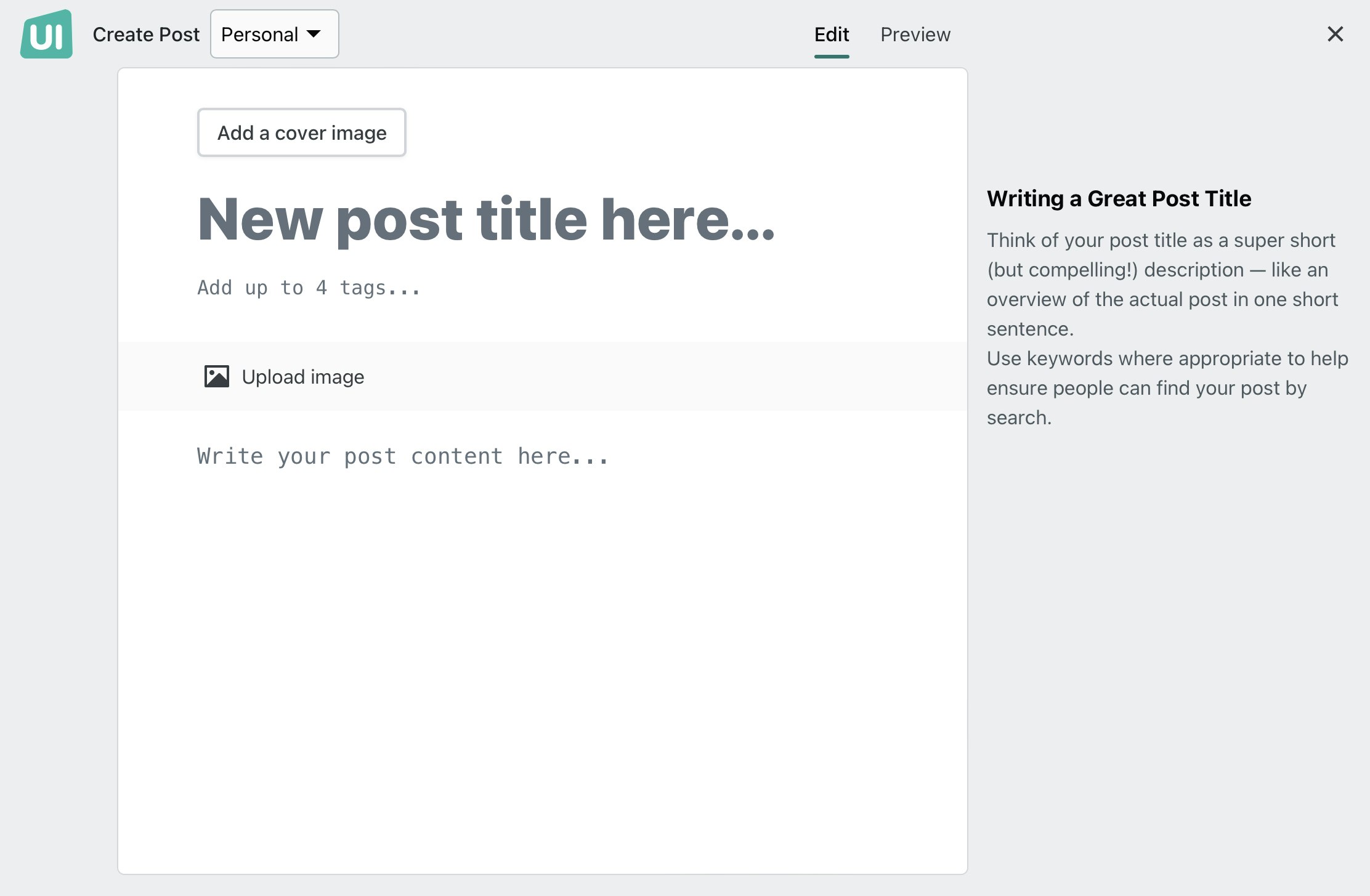1370x896 pixels.
Task: Click the Upload image button
Action: coord(303,376)
